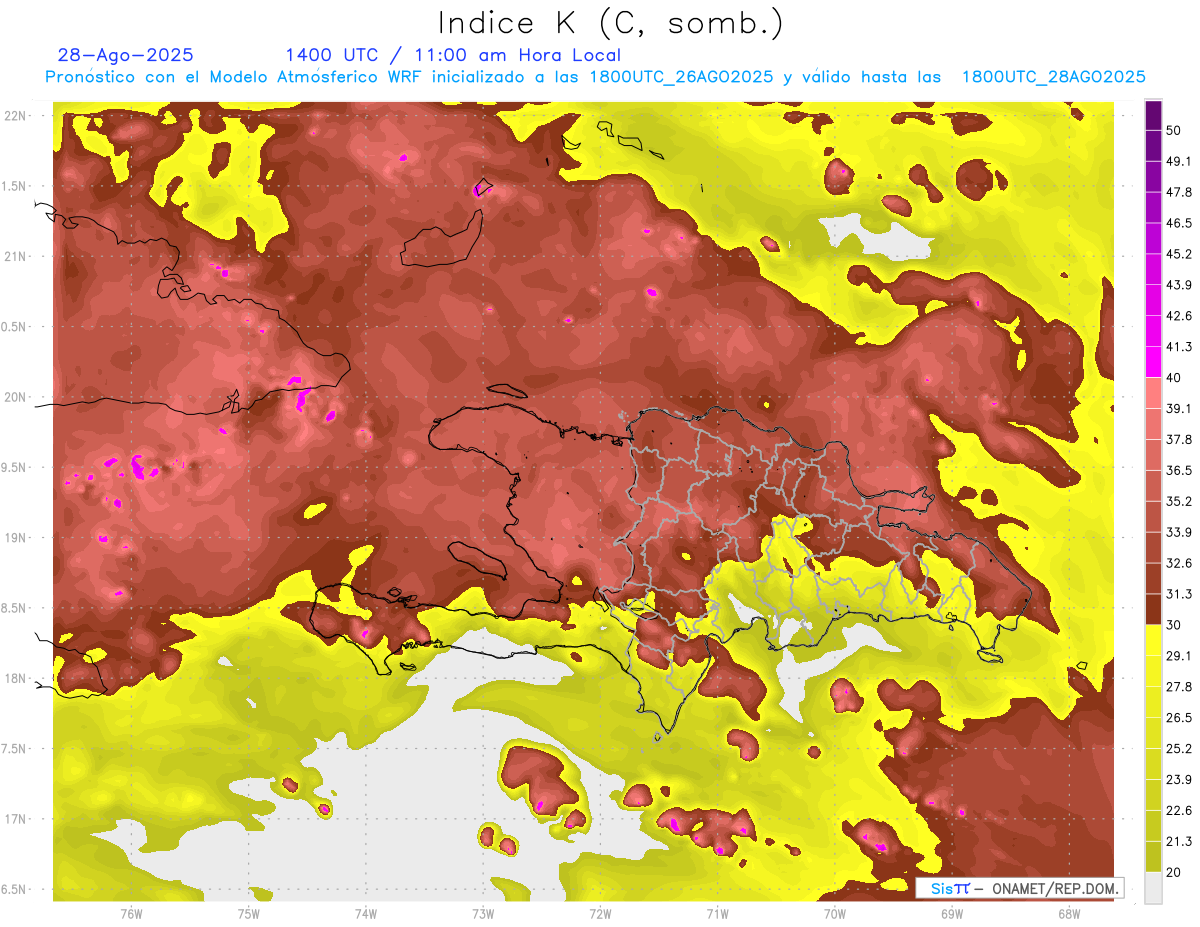Viewport: 1200px width, 927px height.
Task: Click the "17N" latitude axis label
Action: pos(16,820)
